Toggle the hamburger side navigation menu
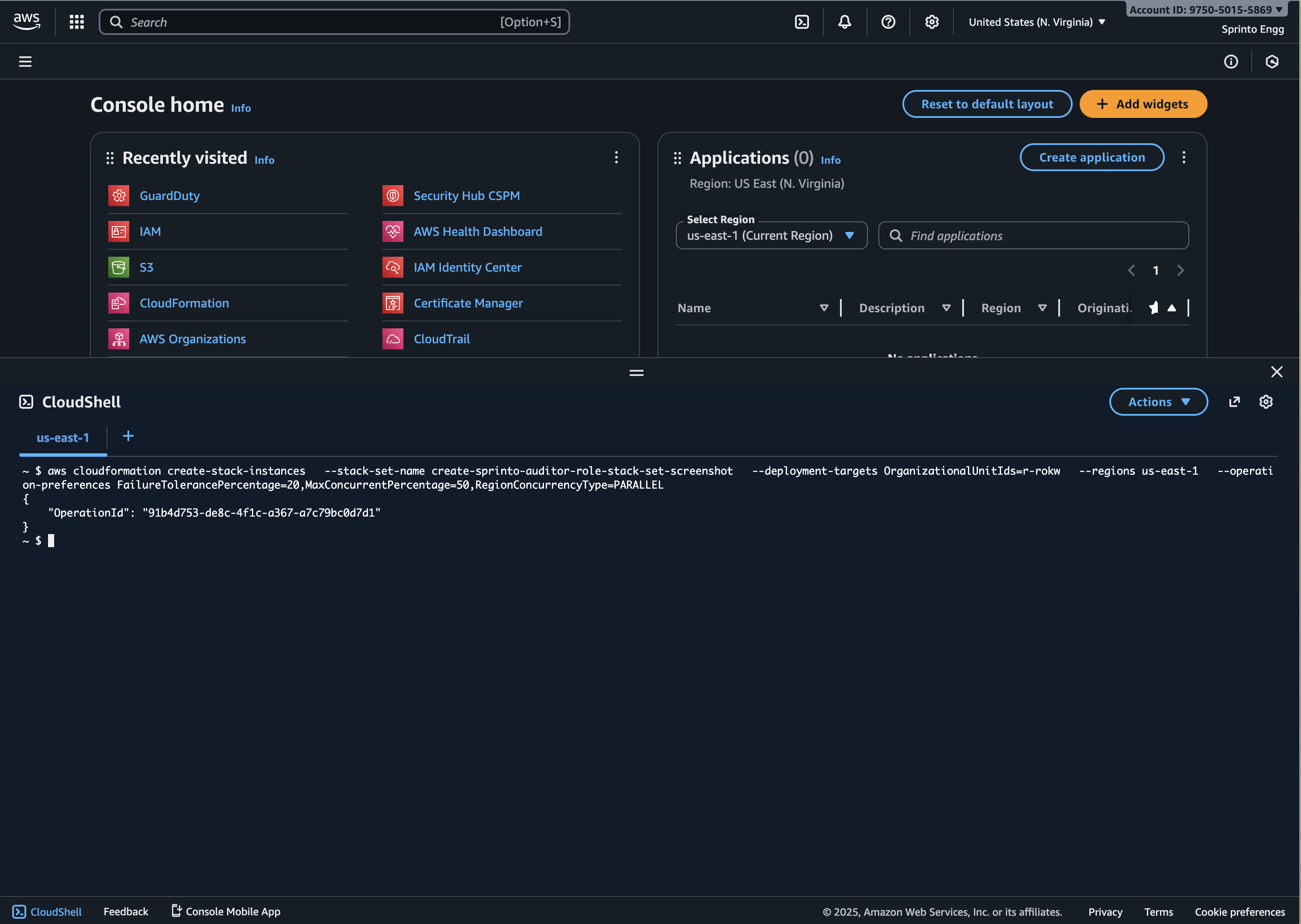 pos(26,62)
